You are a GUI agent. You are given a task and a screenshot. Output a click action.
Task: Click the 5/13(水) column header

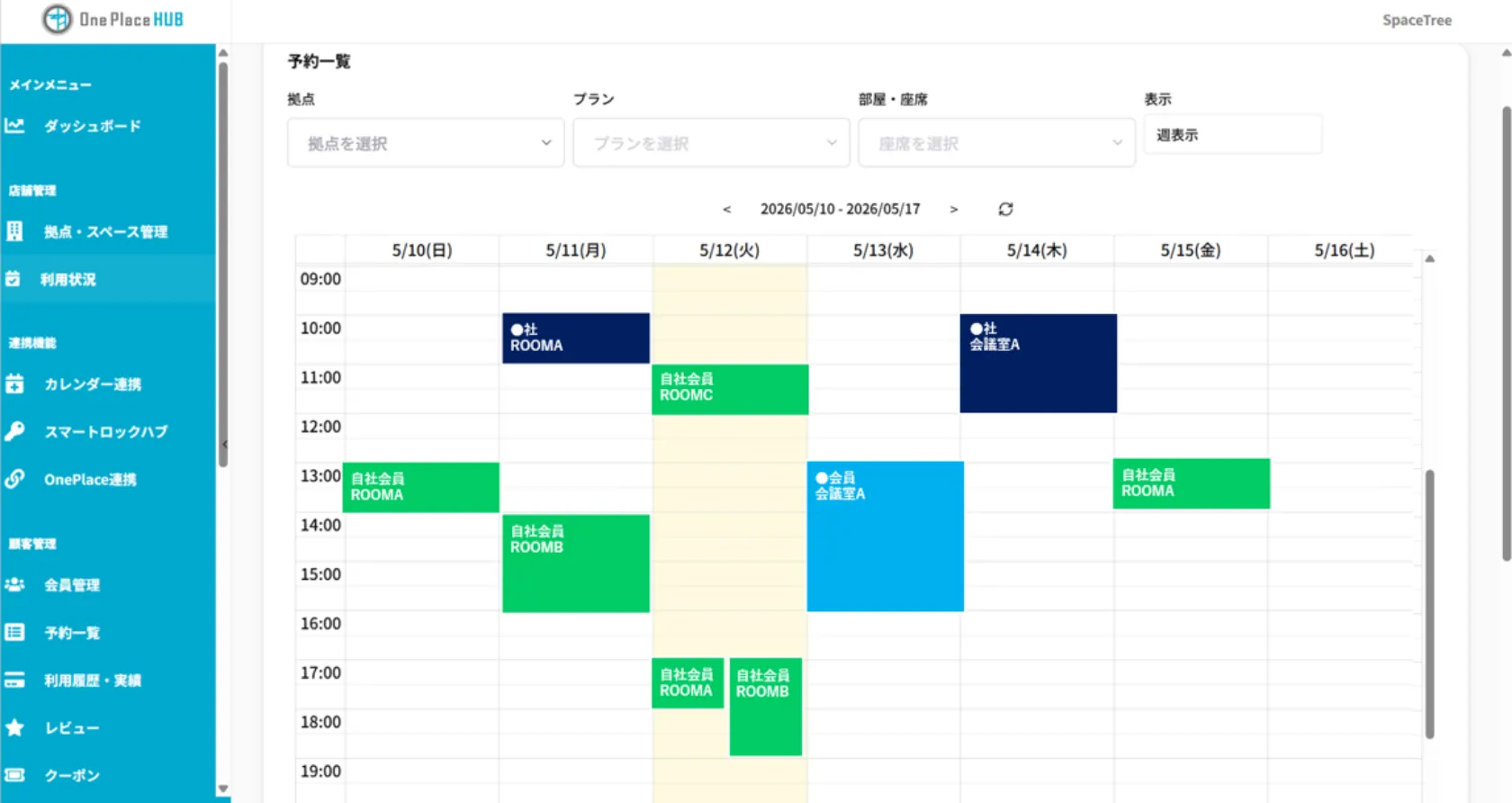pos(884,250)
